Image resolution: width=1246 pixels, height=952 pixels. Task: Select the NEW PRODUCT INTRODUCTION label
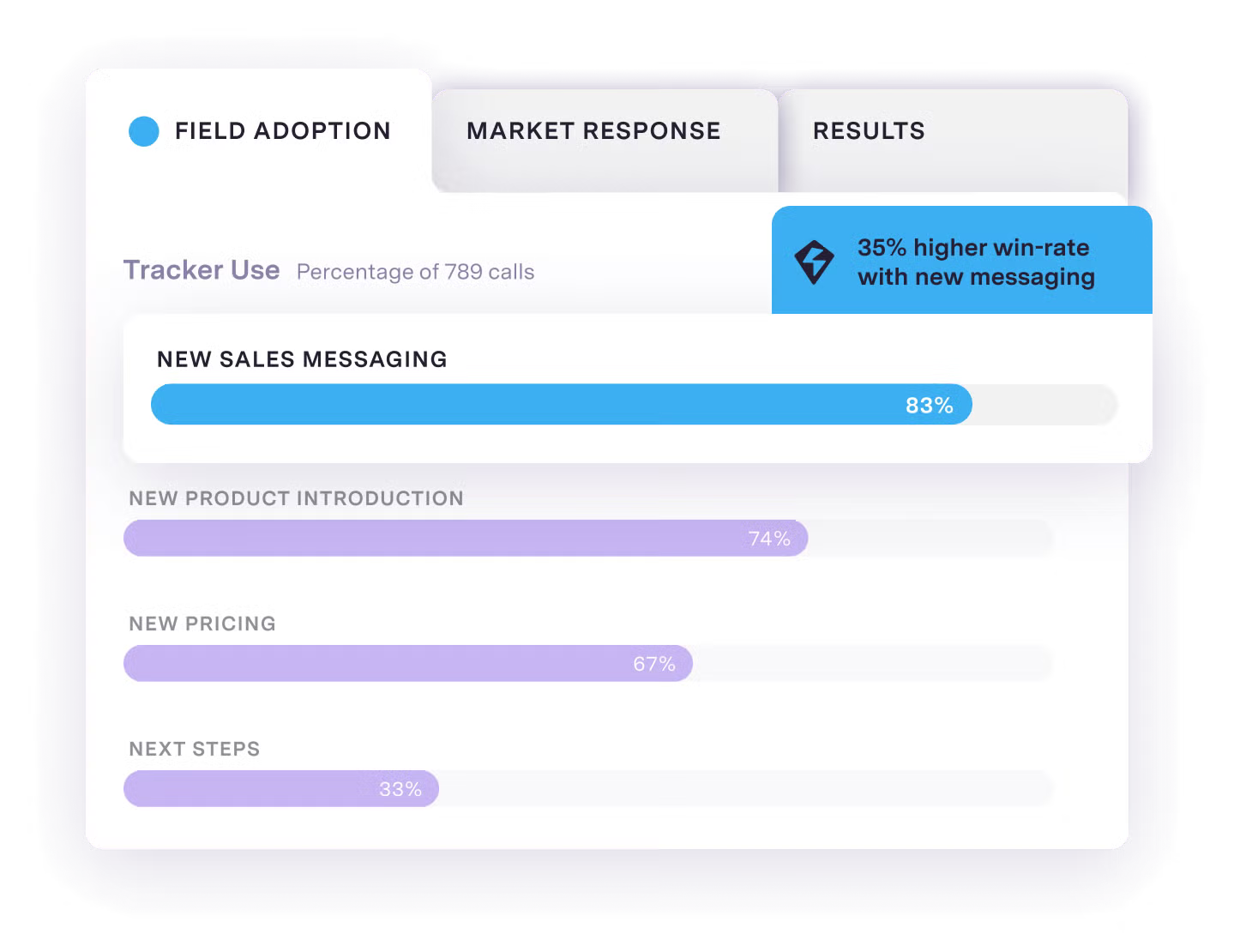(x=295, y=498)
